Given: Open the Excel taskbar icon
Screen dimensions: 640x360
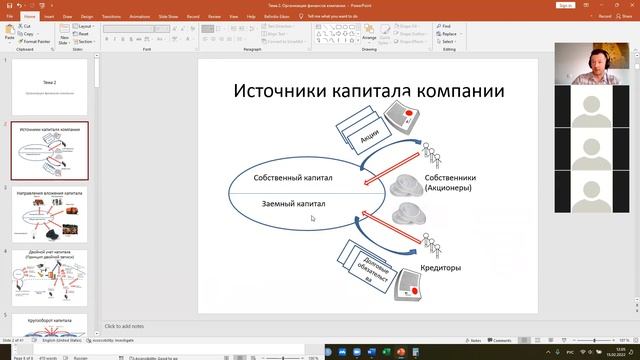Looking at the screenshot, I should click(386, 352).
